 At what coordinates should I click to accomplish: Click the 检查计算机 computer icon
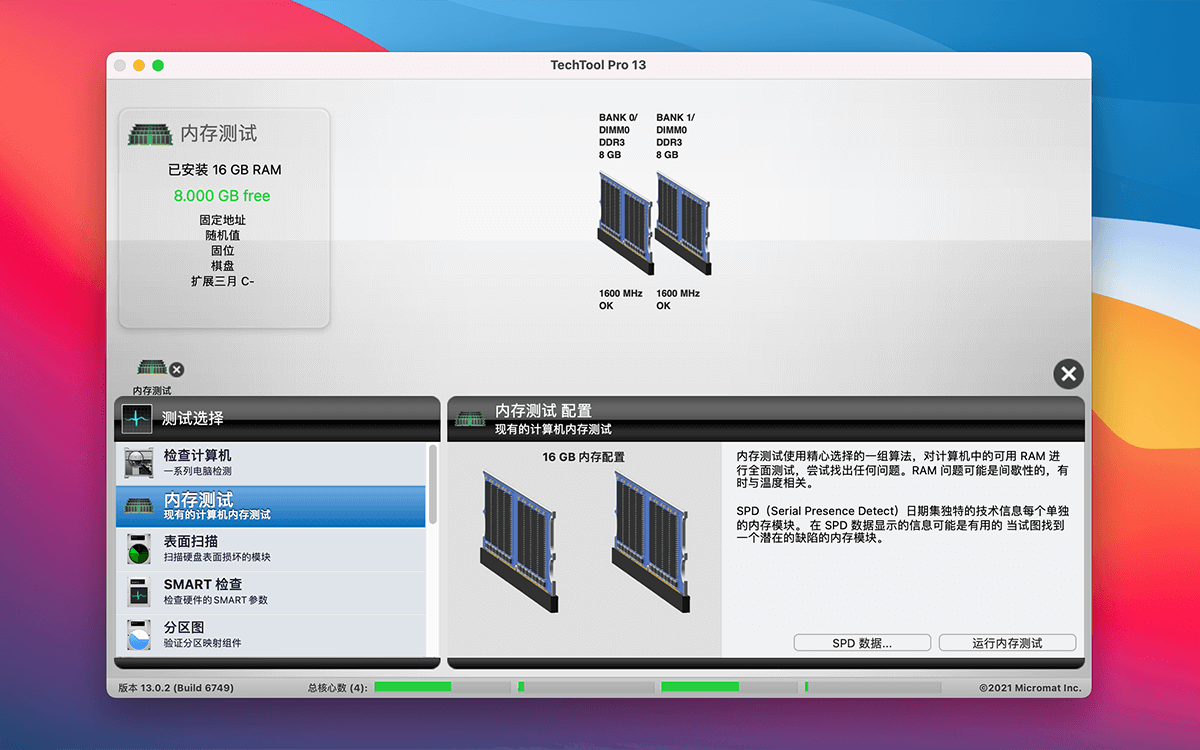tap(139, 462)
